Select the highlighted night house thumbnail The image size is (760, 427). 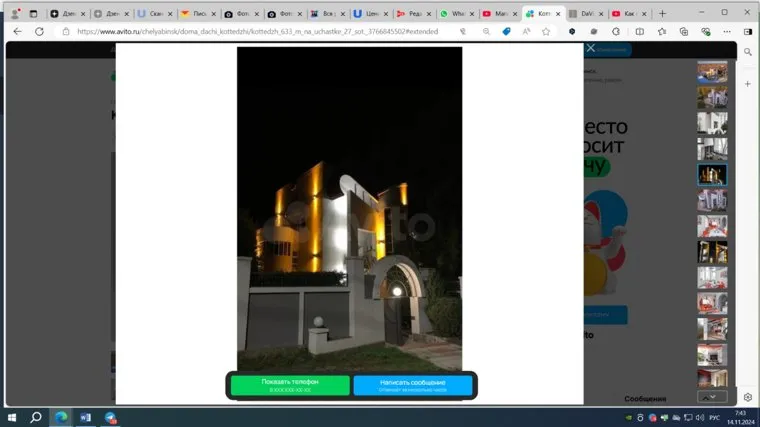click(x=712, y=175)
